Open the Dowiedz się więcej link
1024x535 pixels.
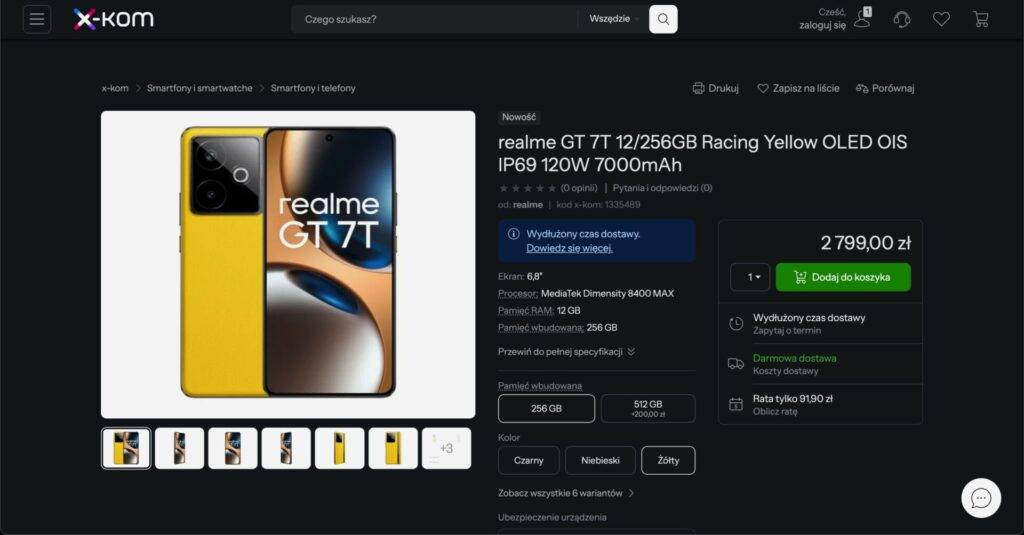569,248
